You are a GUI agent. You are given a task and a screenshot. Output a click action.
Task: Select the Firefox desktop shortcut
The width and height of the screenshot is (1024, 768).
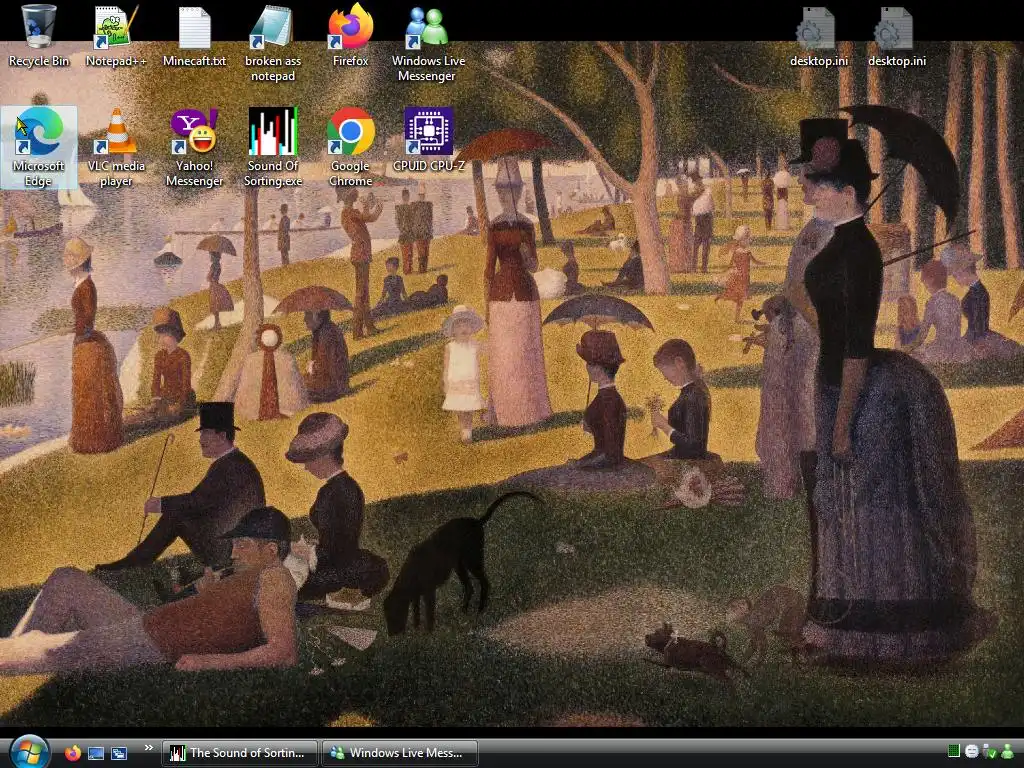coord(351,36)
